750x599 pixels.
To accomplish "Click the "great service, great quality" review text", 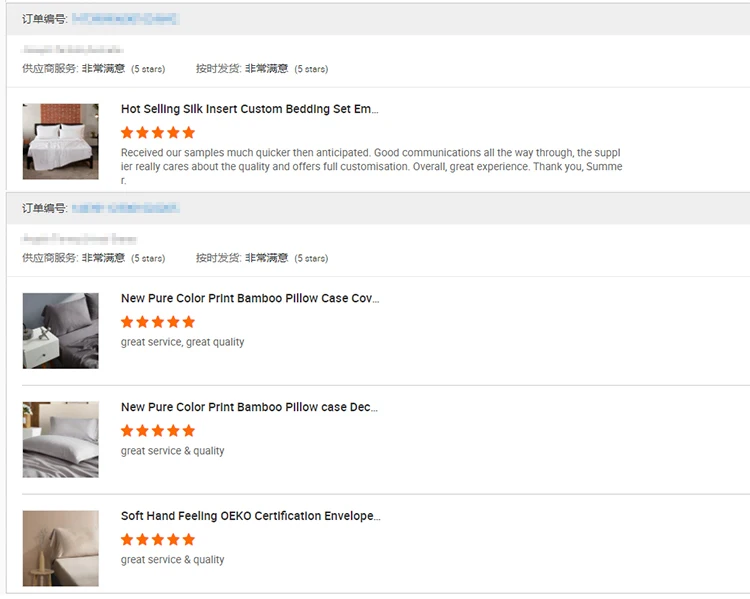I will pos(182,342).
